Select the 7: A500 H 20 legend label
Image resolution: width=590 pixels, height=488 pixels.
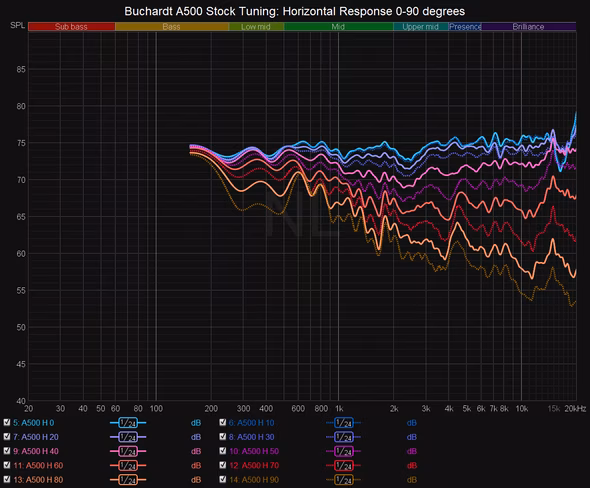(x=36, y=437)
